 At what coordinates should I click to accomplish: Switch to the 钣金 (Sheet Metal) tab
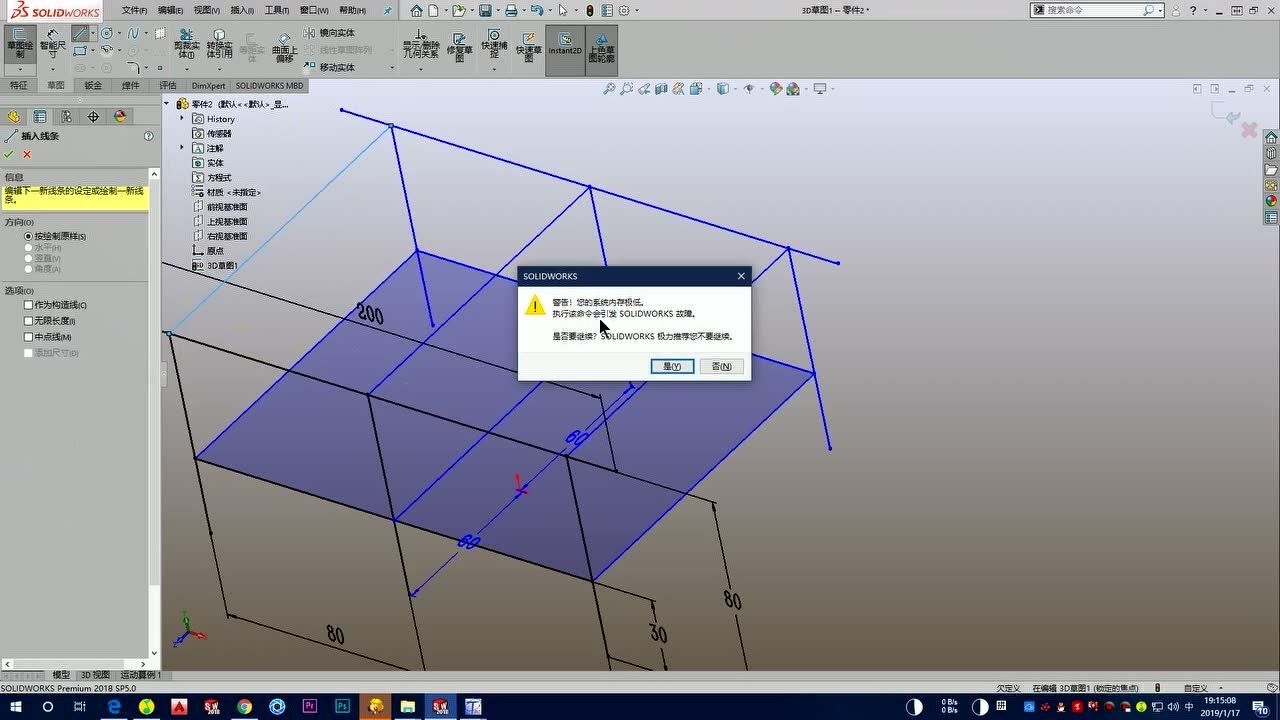coord(93,86)
